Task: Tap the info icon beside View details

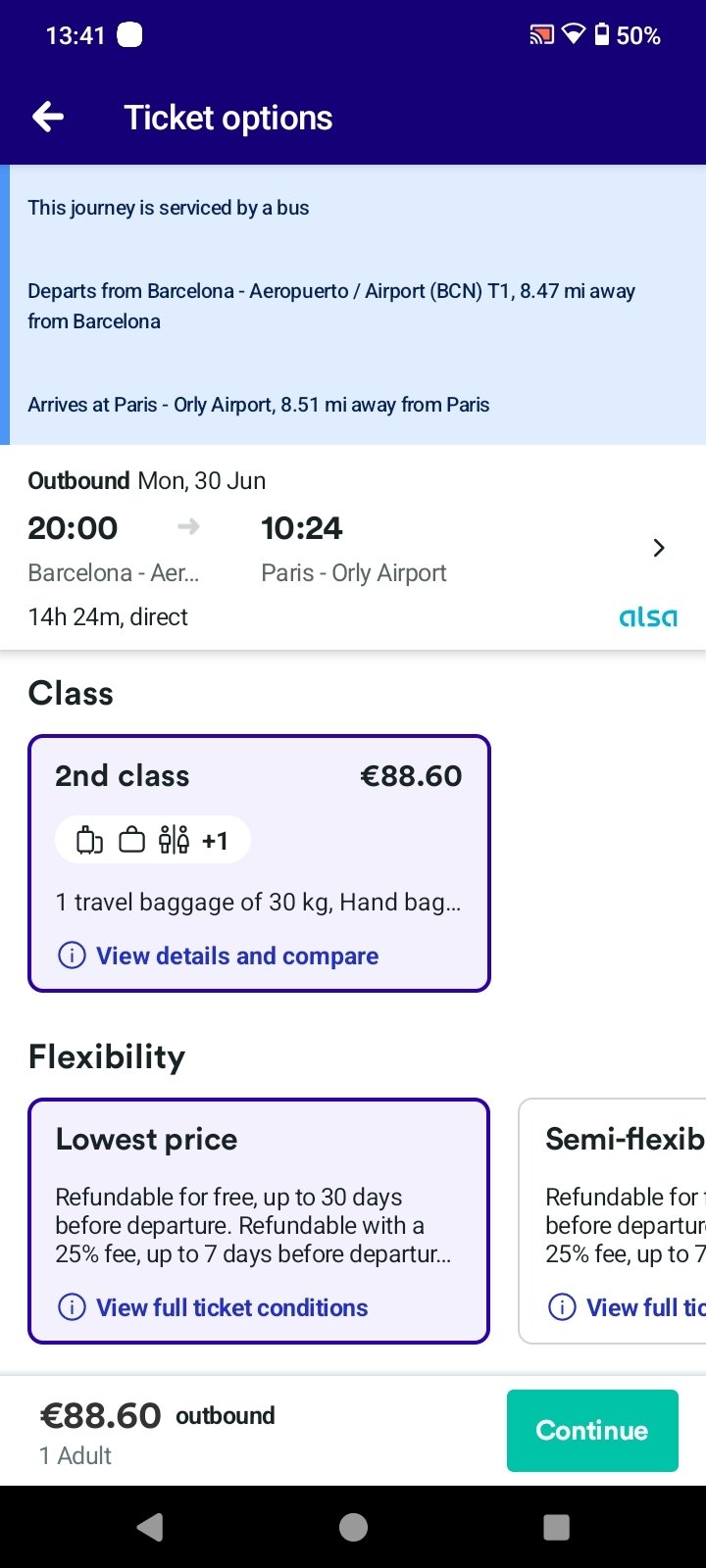Action: point(72,955)
